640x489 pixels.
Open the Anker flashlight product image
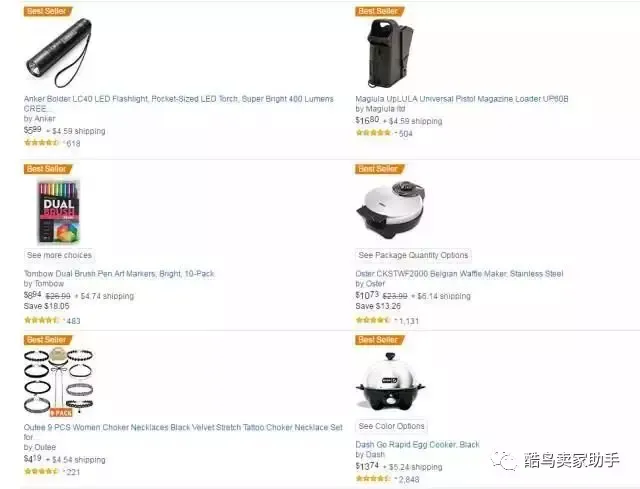click(58, 53)
